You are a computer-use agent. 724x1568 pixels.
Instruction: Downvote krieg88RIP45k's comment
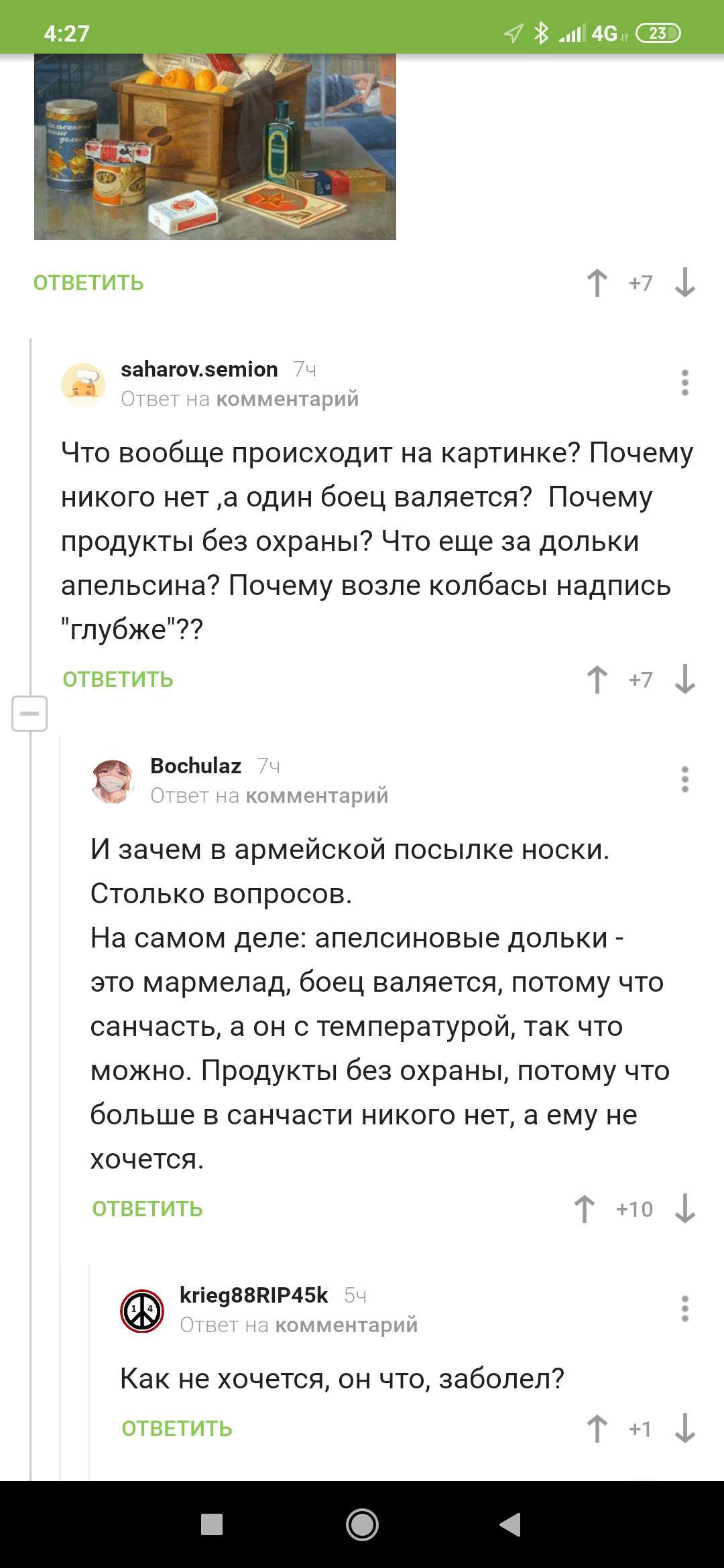[684, 1429]
